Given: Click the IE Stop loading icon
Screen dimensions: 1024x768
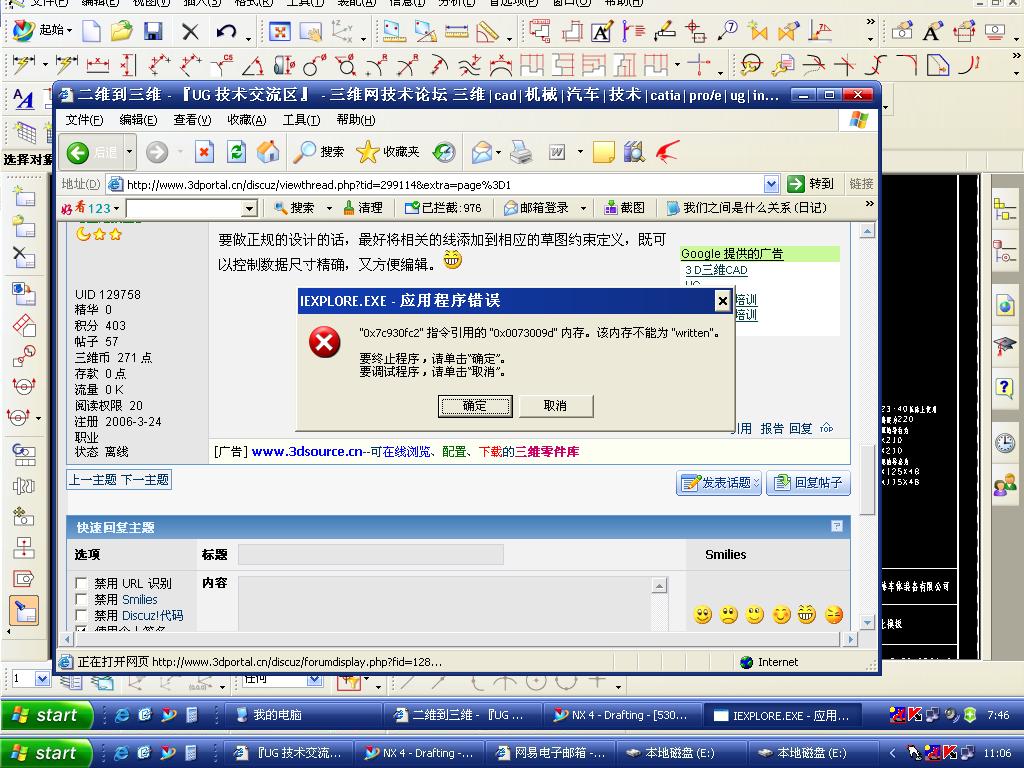Looking at the screenshot, I should [x=204, y=152].
